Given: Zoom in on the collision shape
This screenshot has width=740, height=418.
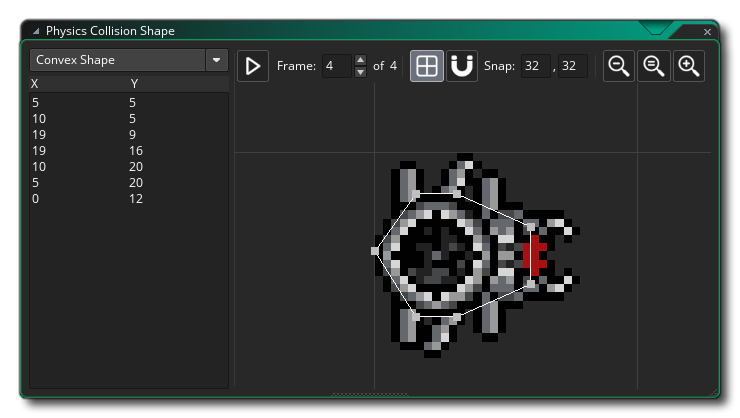Looking at the screenshot, I should pos(688,66).
